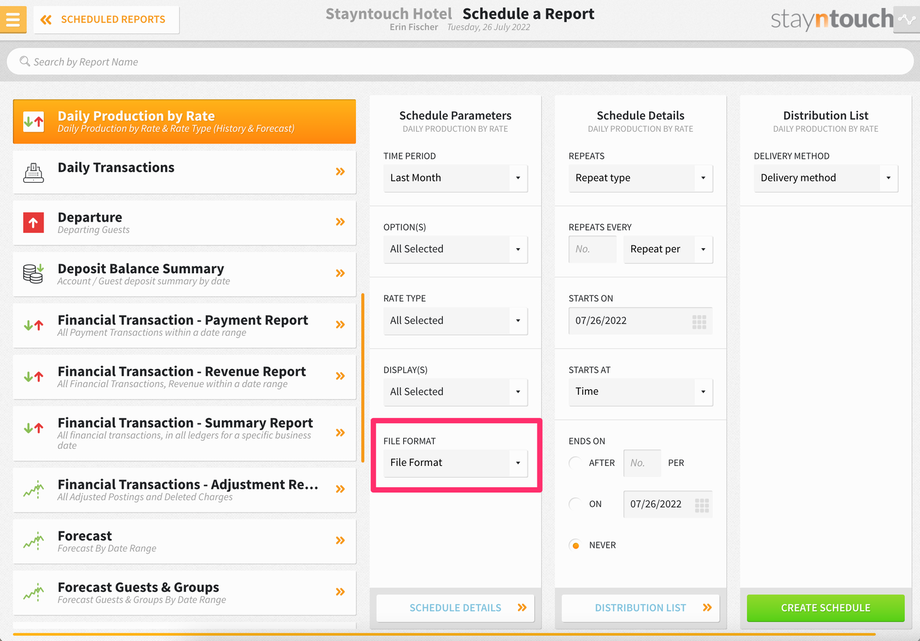Open the Starts At Time dropdown
This screenshot has height=641, width=920.
tap(640, 392)
